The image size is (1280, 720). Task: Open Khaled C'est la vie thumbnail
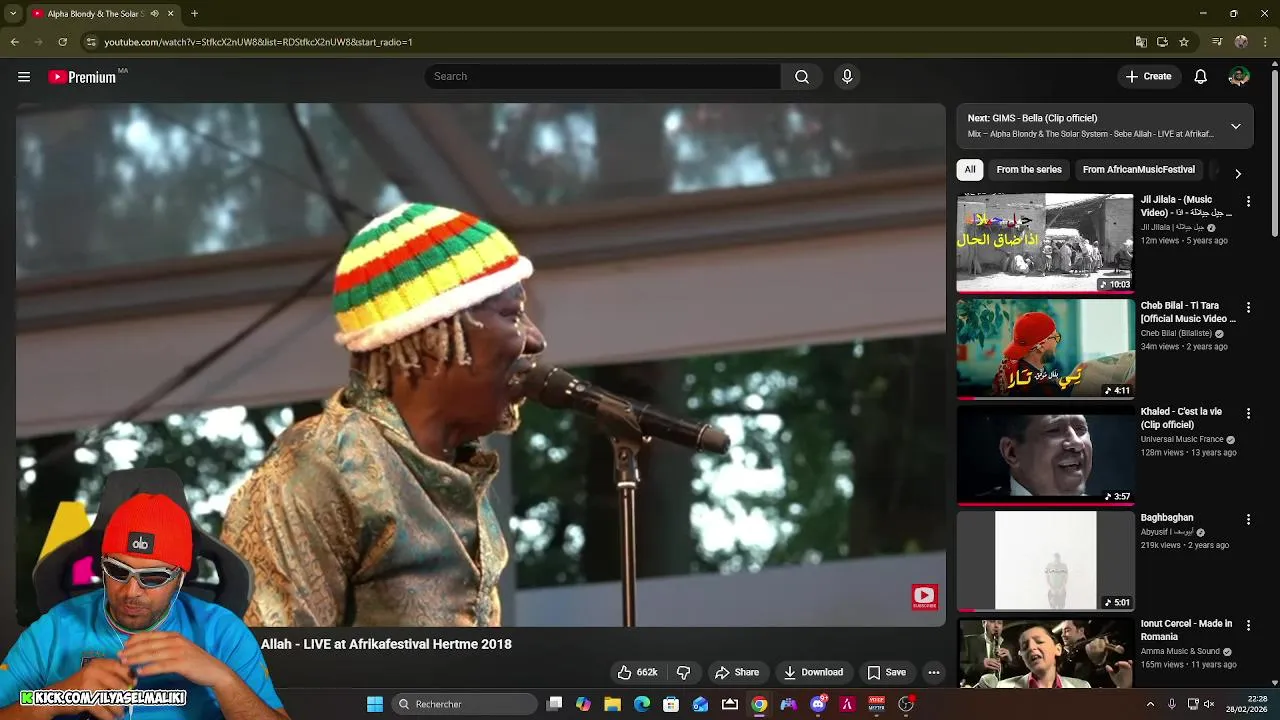[1045, 455]
